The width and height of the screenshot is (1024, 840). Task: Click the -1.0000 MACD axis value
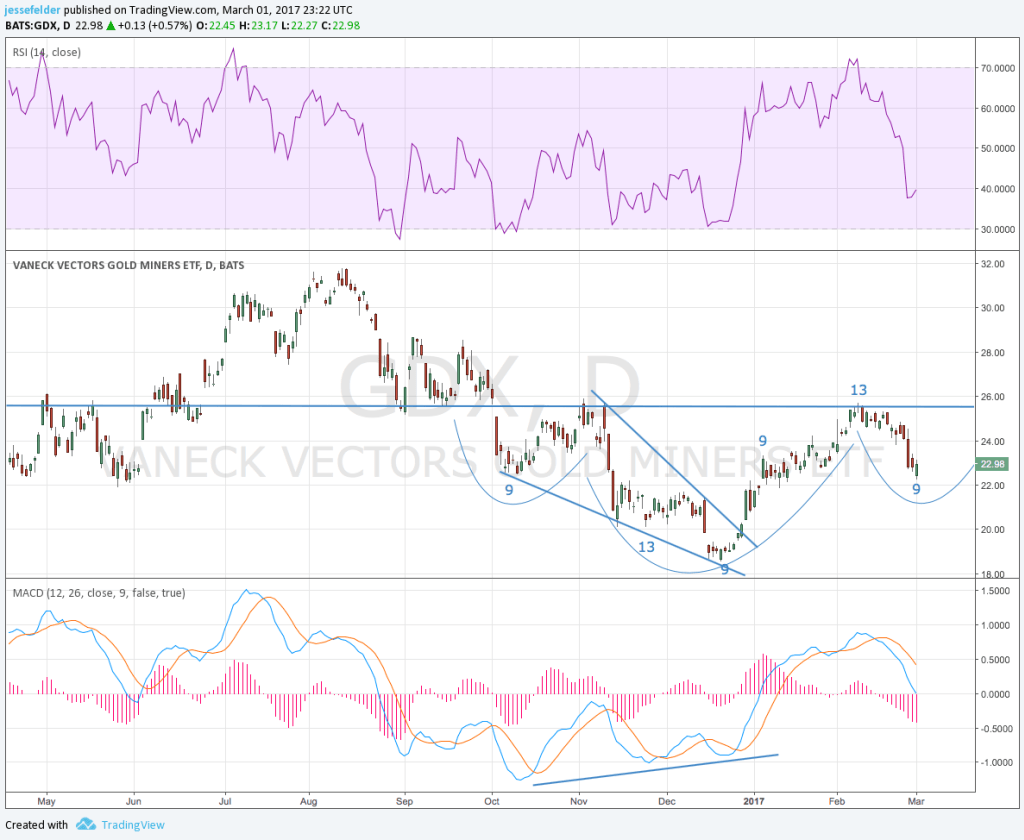pyautogui.click(x=995, y=763)
